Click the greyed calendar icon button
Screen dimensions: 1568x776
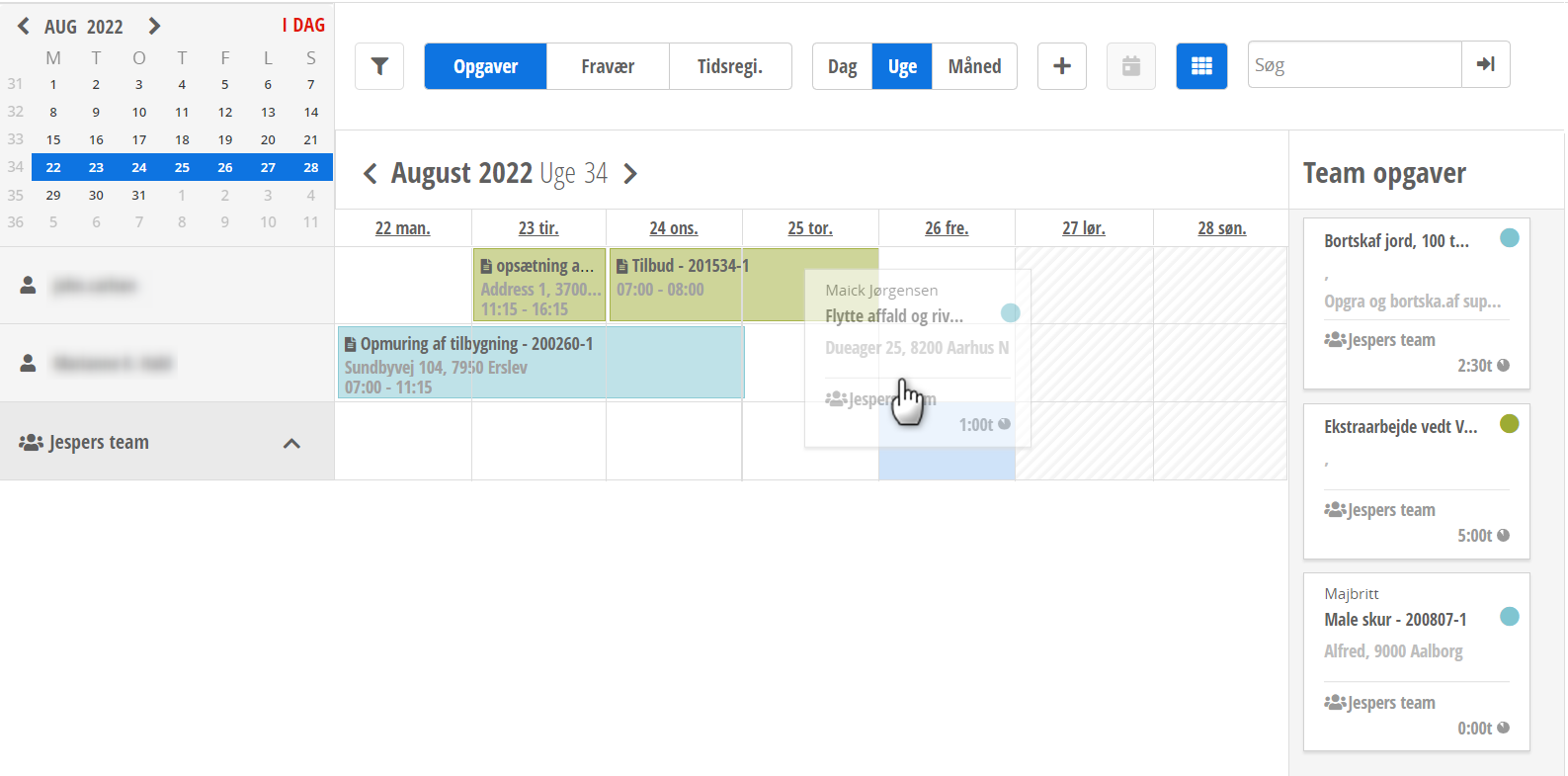coord(1131,66)
